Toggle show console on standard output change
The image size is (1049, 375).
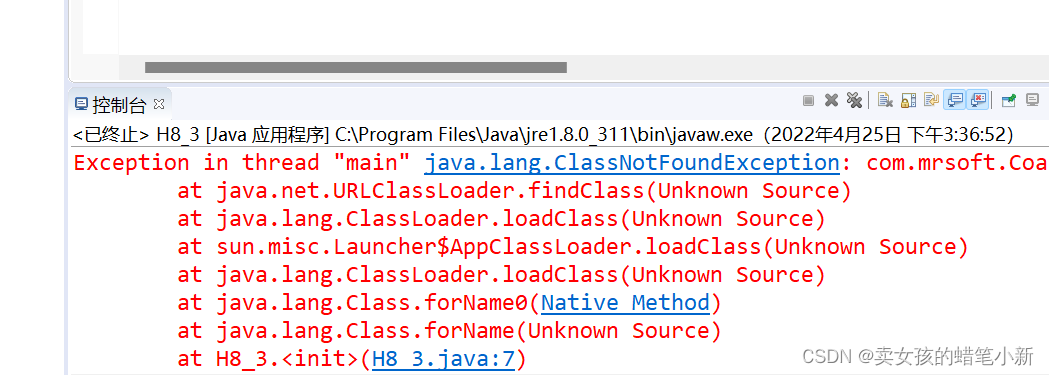(955, 100)
